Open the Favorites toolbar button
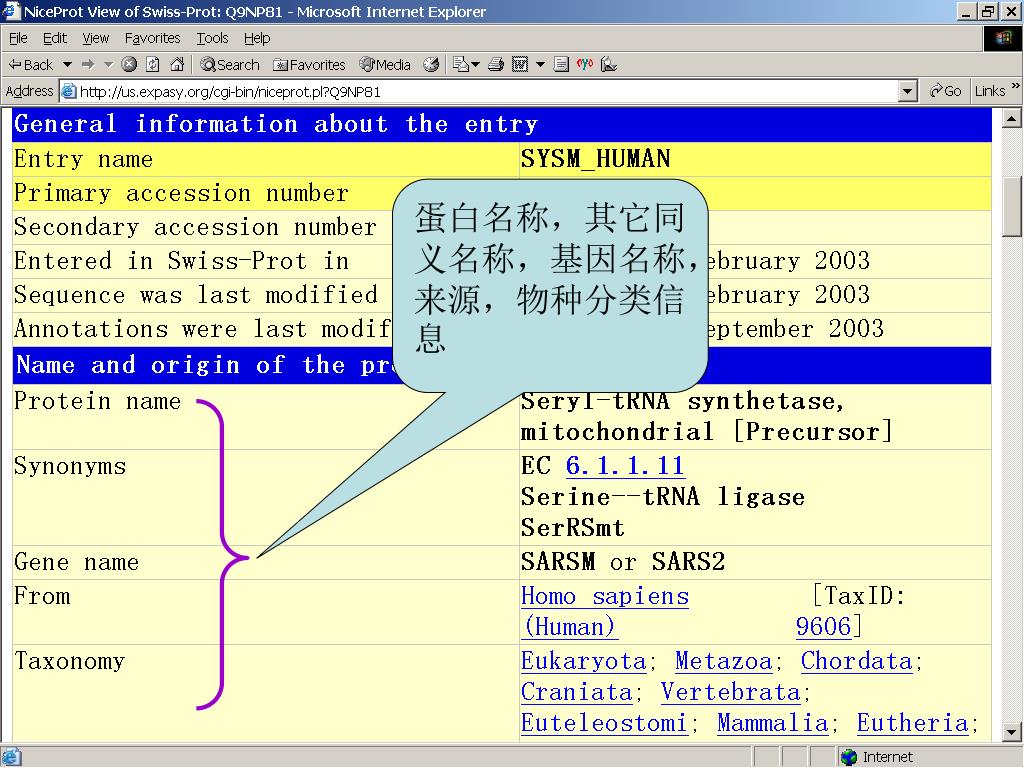The image size is (1024, 768). click(309, 65)
